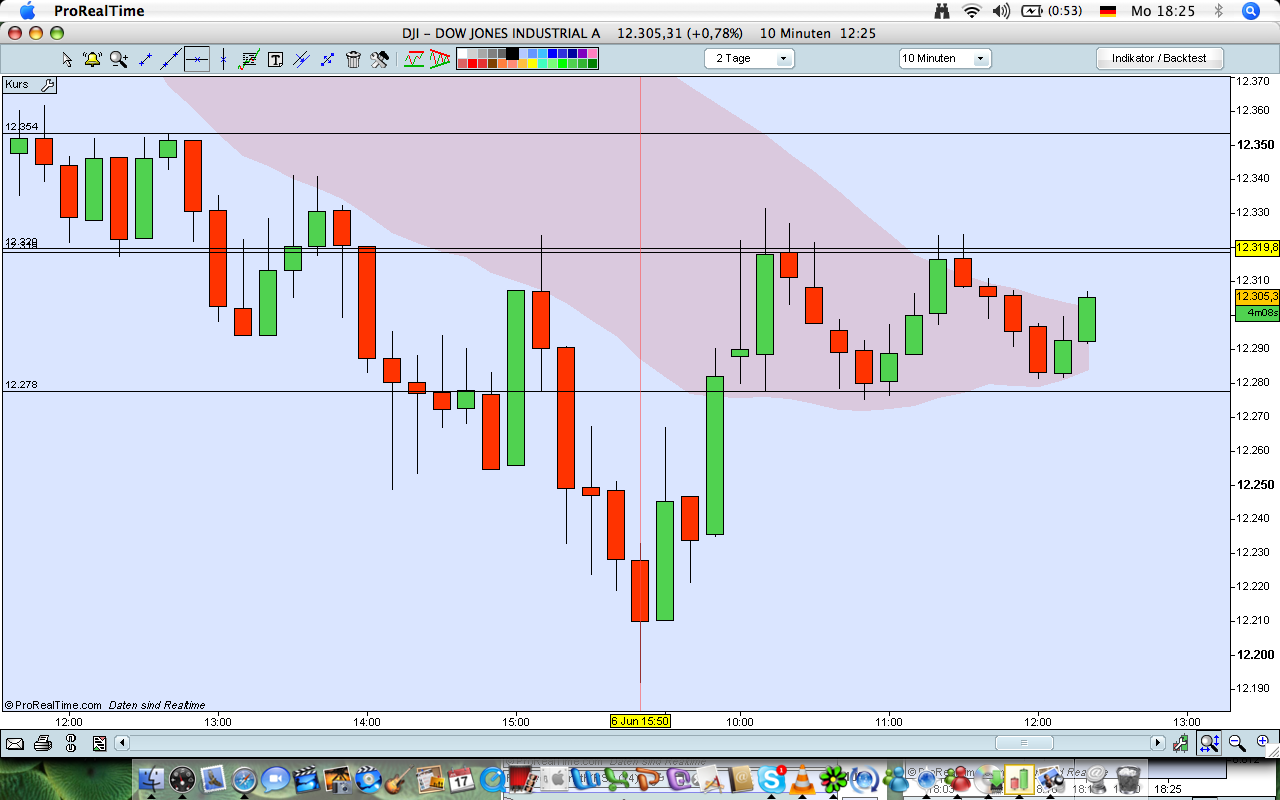
Task: Open the ProRealTime.com link
Action: click(53, 705)
